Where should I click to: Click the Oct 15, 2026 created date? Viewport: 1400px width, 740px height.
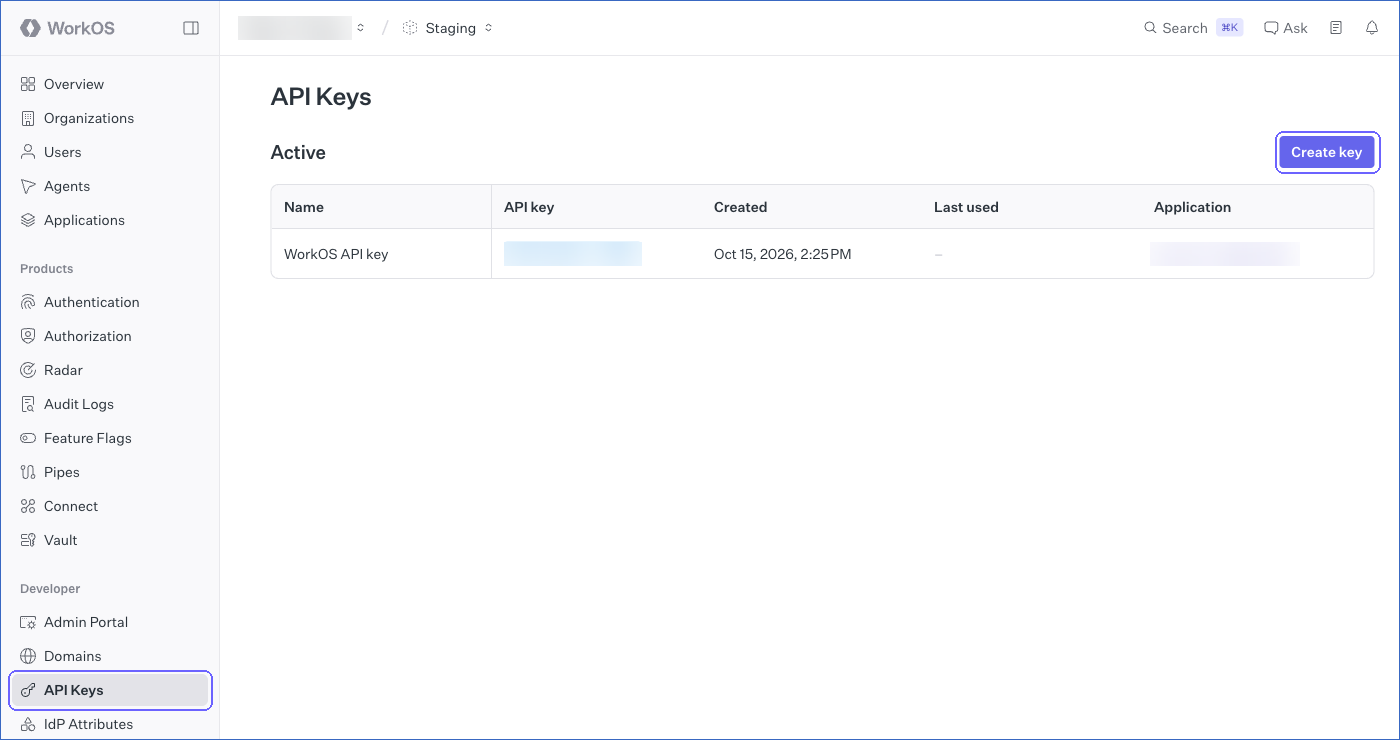(x=783, y=254)
